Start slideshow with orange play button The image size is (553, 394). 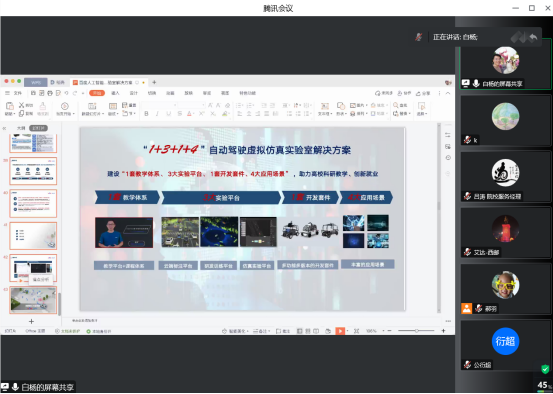[x=340, y=331]
